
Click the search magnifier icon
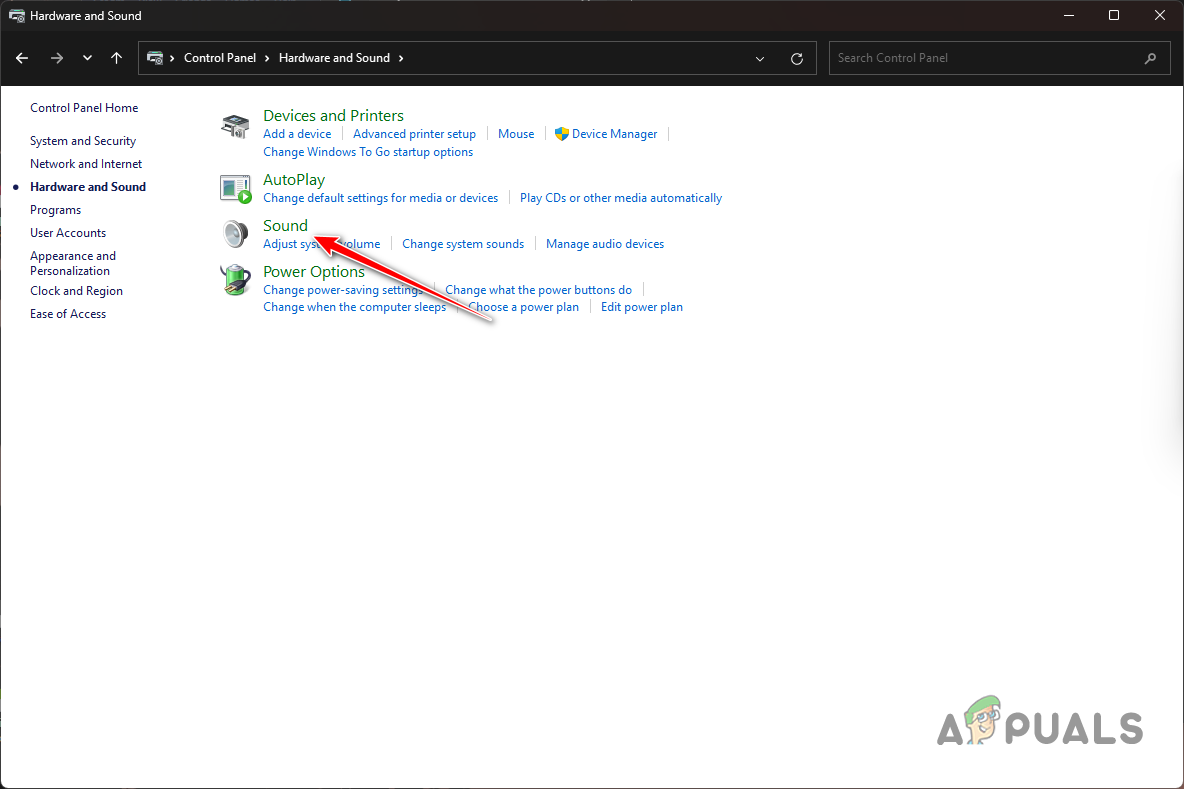[1150, 58]
